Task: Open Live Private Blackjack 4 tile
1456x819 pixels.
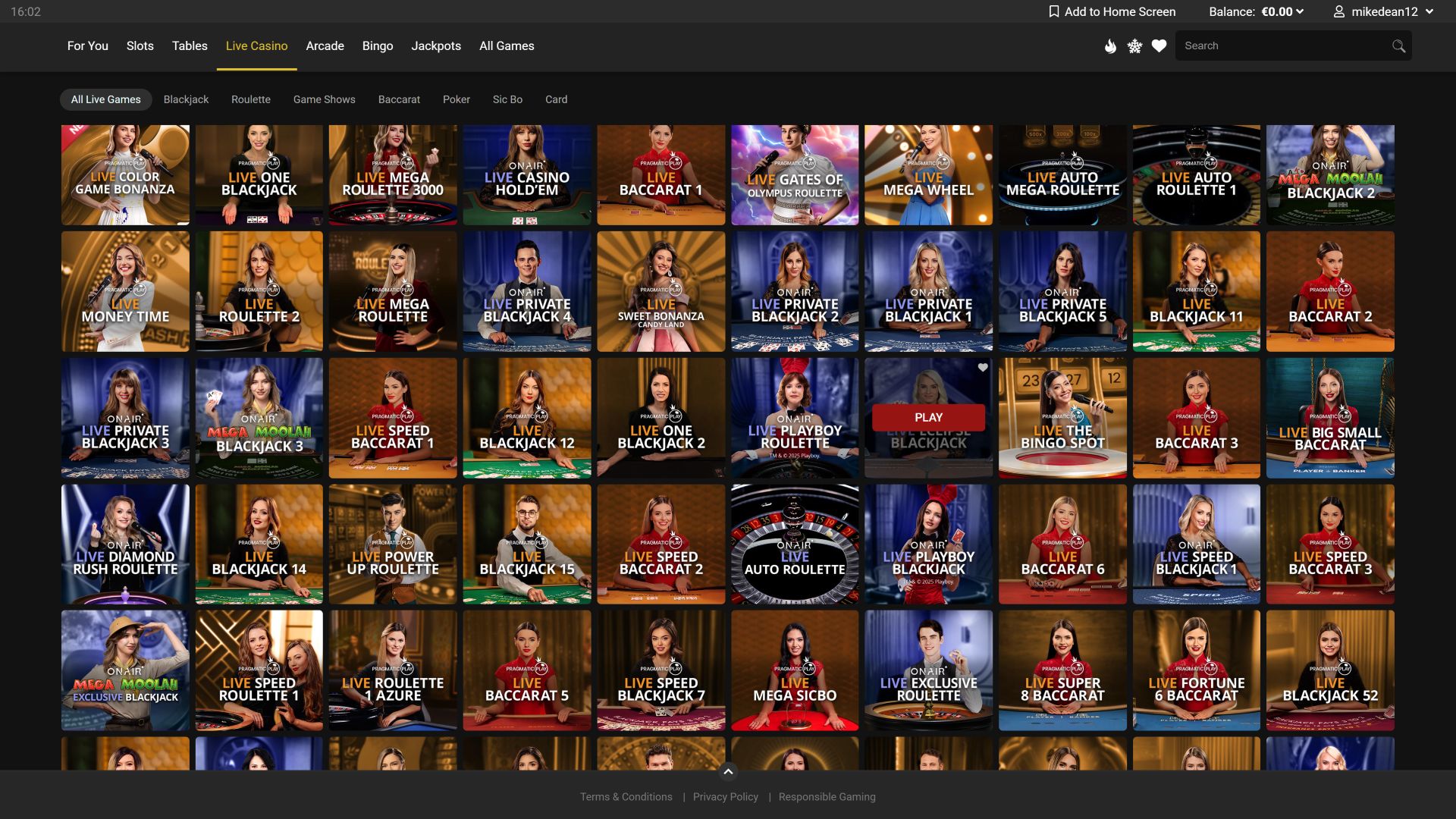Action: pyautogui.click(x=527, y=291)
